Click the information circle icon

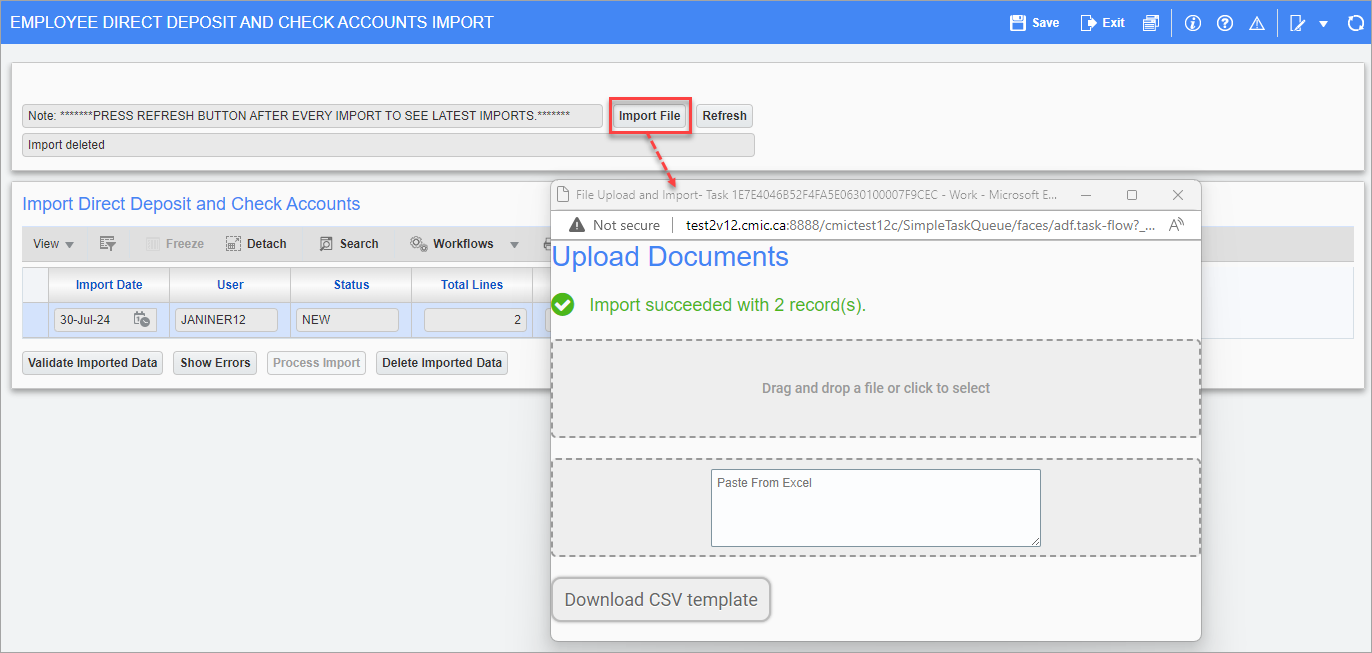point(1192,23)
